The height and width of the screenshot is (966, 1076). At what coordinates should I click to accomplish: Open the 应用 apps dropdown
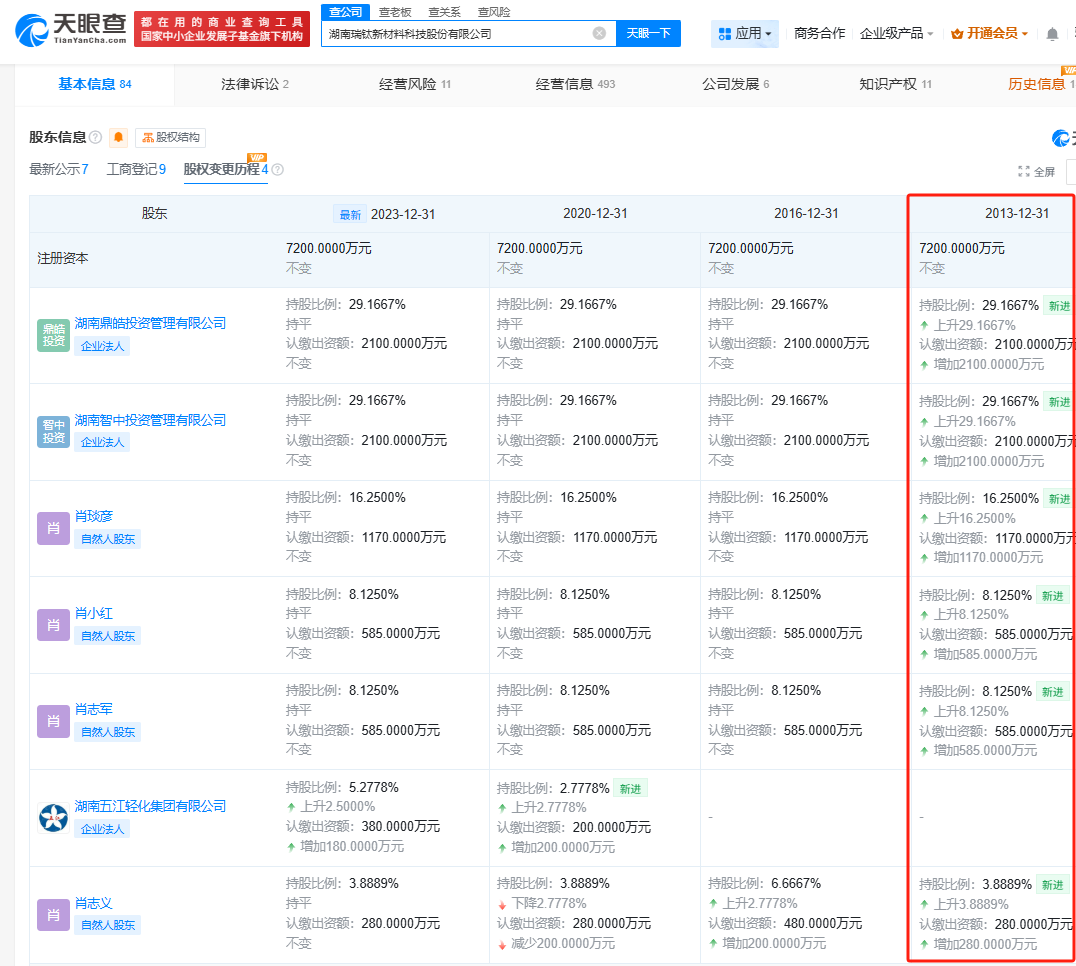(745, 34)
